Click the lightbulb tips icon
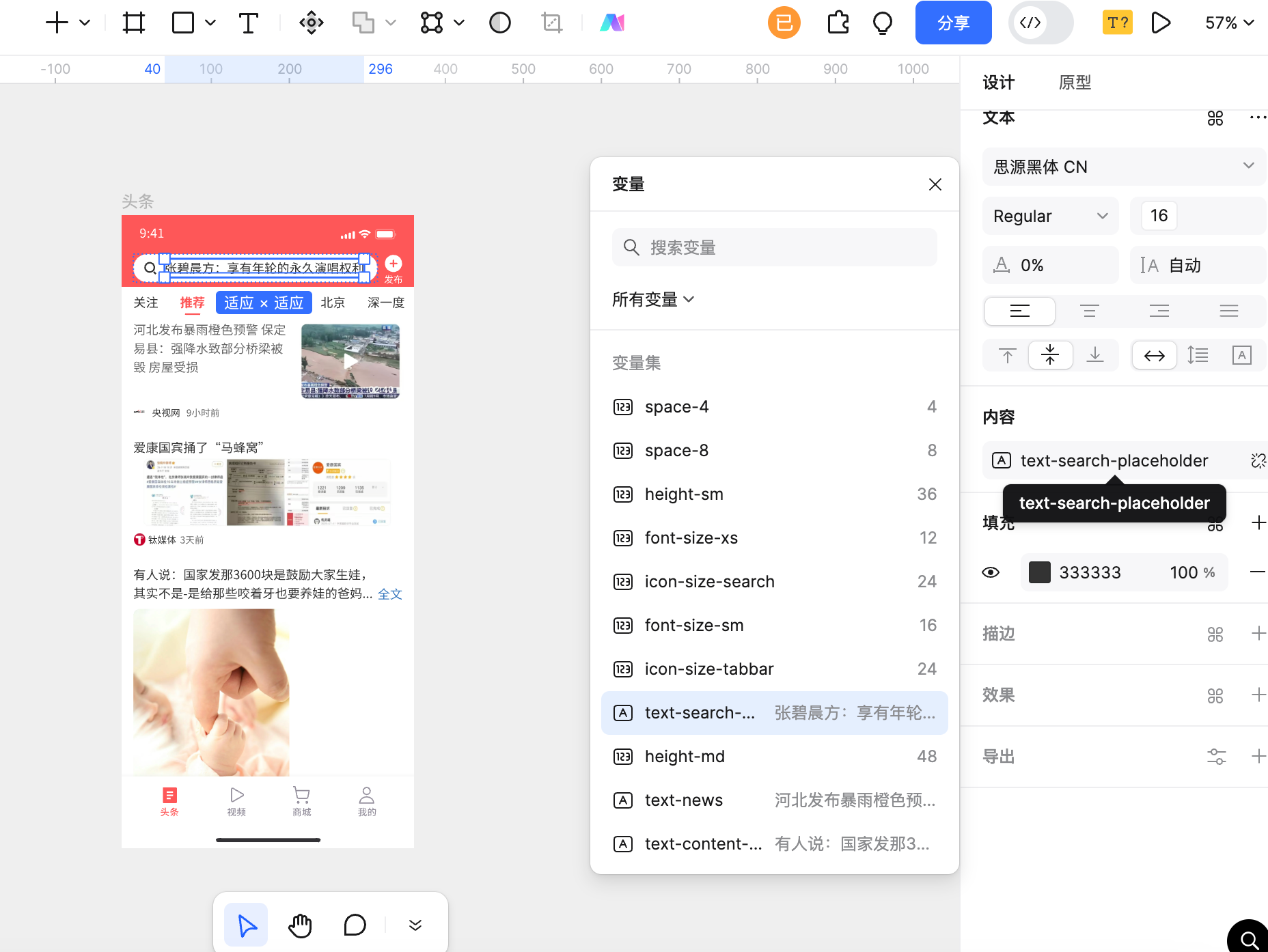The width and height of the screenshot is (1268, 952). (883, 23)
